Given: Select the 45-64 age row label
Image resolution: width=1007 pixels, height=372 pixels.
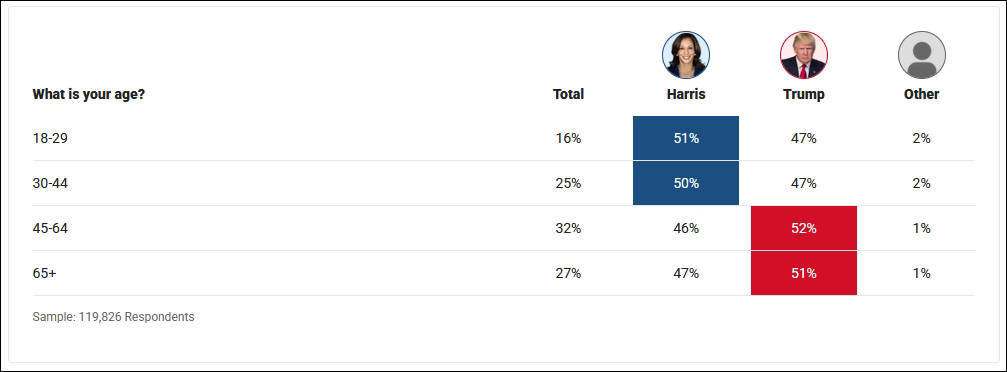Looking at the screenshot, I should pyautogui.click(x=50, y=228).
